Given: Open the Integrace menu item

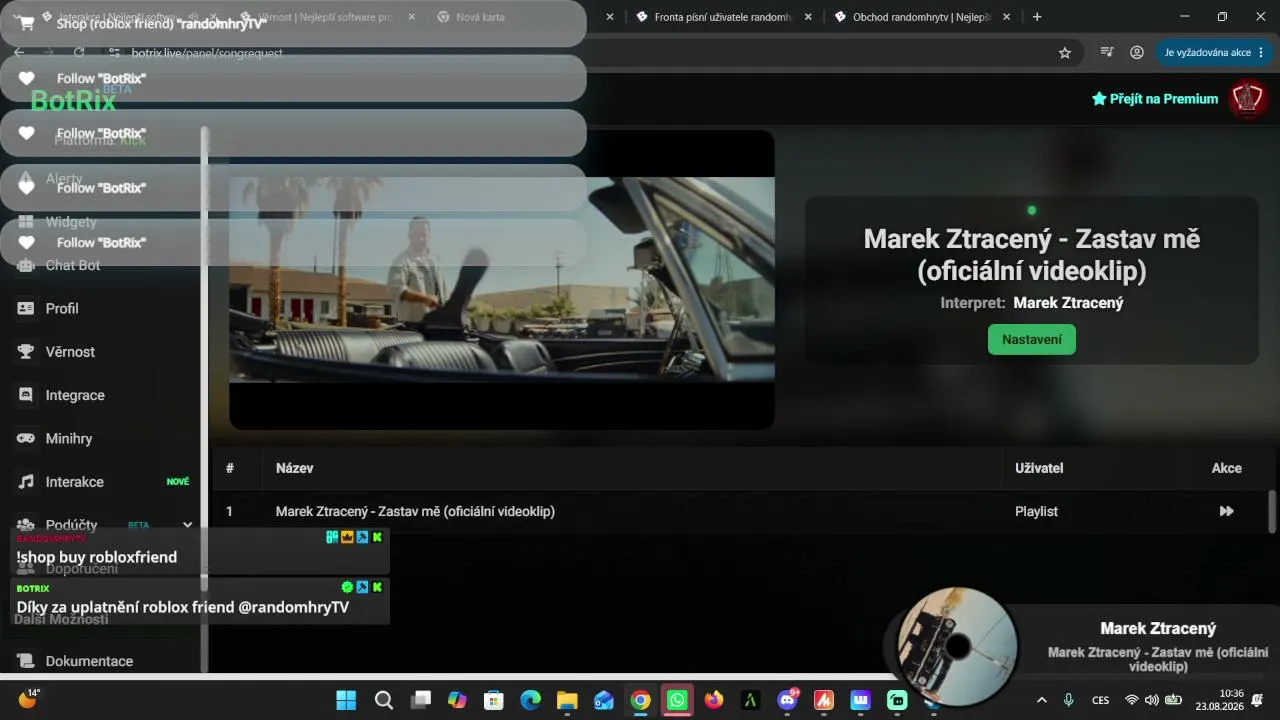Looking at the screenshot, I should click(75, 395).
